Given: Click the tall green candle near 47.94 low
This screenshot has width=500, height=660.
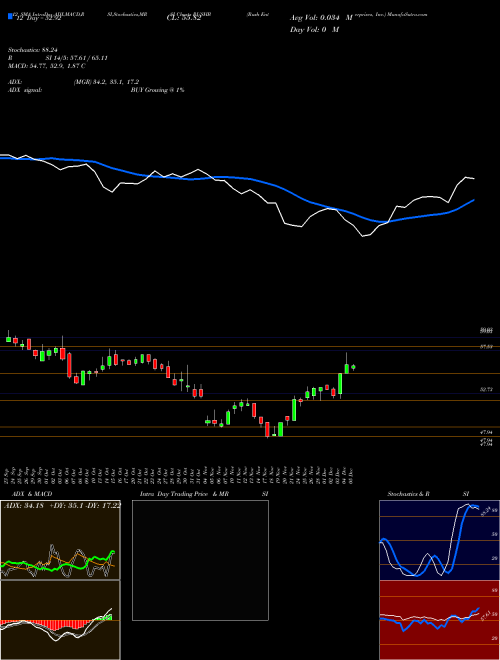Looking at the screenshot, I should [x=280, y=429].
